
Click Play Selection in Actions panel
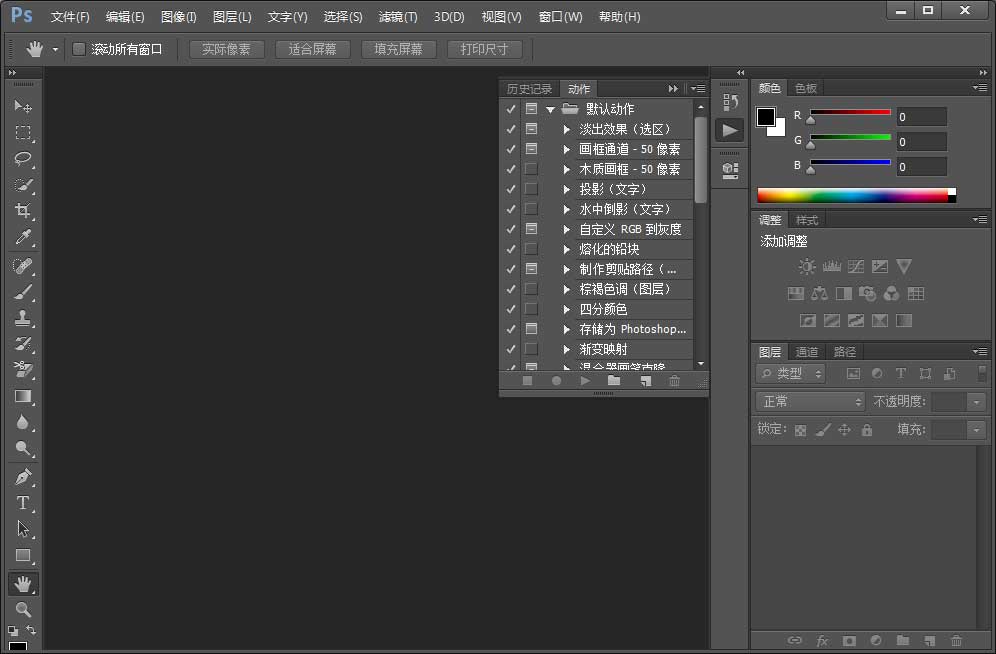(x=585, y=381)
